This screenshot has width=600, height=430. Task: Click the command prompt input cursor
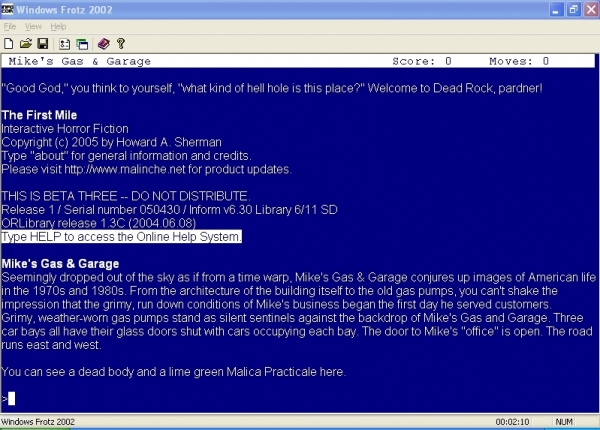(x=11, y=399)
